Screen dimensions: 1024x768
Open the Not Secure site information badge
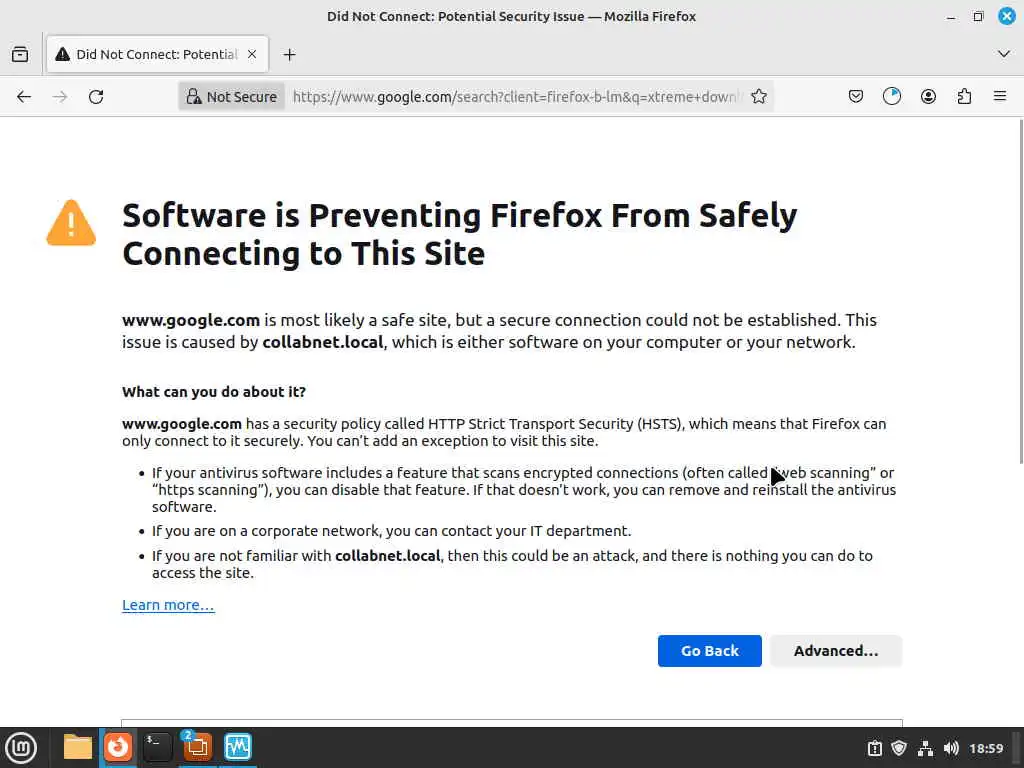(232, 97)
